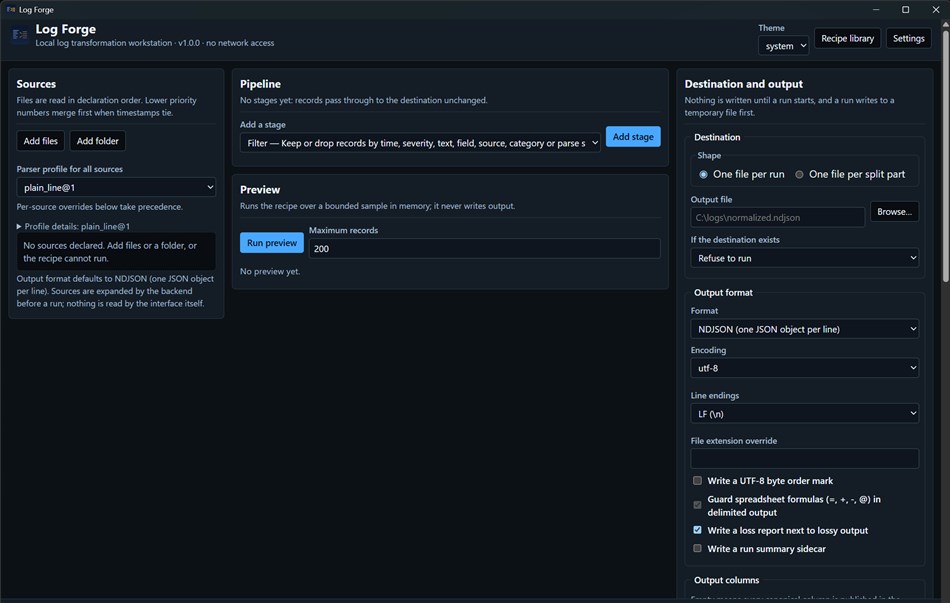950x603 pixels.
Task: Toggle Guard spreadsheet formulas checkbox
Action: [697, 505]
